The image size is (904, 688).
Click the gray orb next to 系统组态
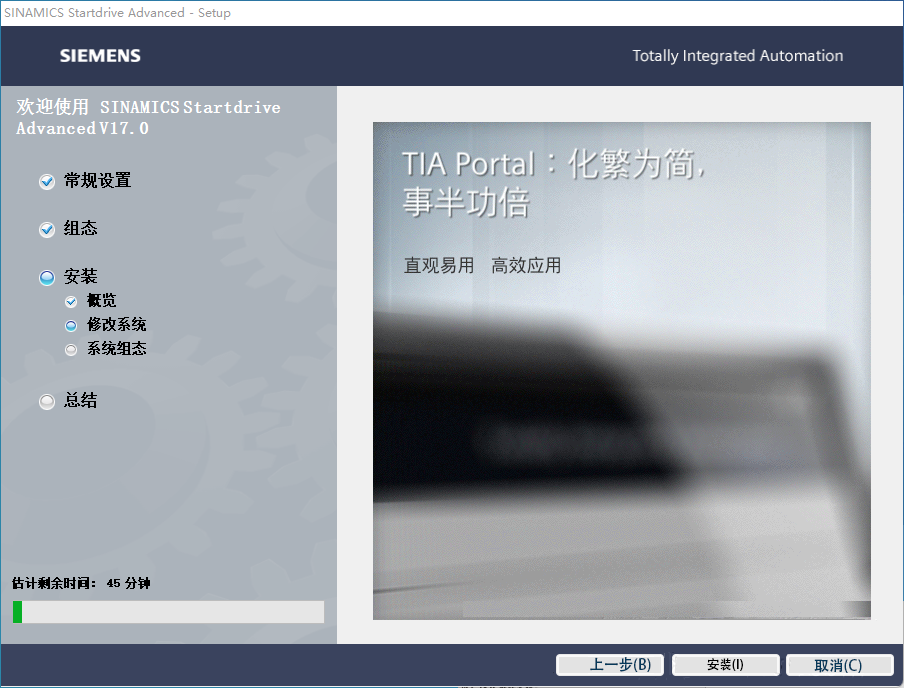(x=71, y=348)
